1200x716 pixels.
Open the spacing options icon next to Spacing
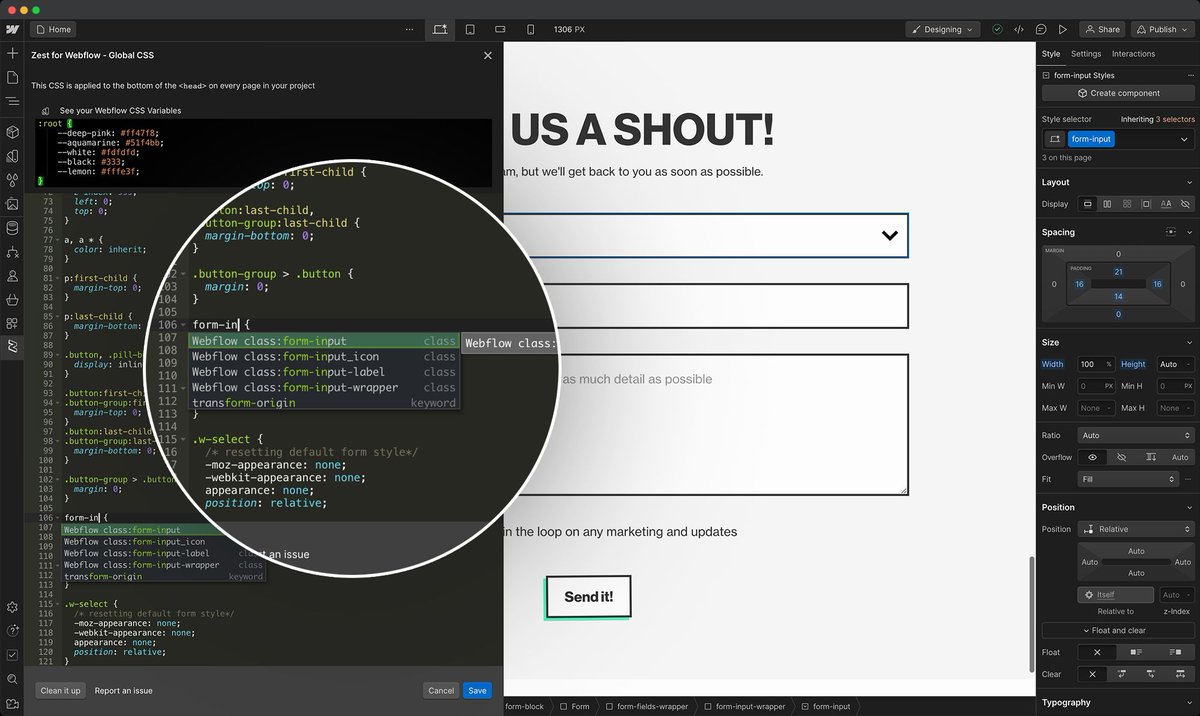[x=1171, y=232]
